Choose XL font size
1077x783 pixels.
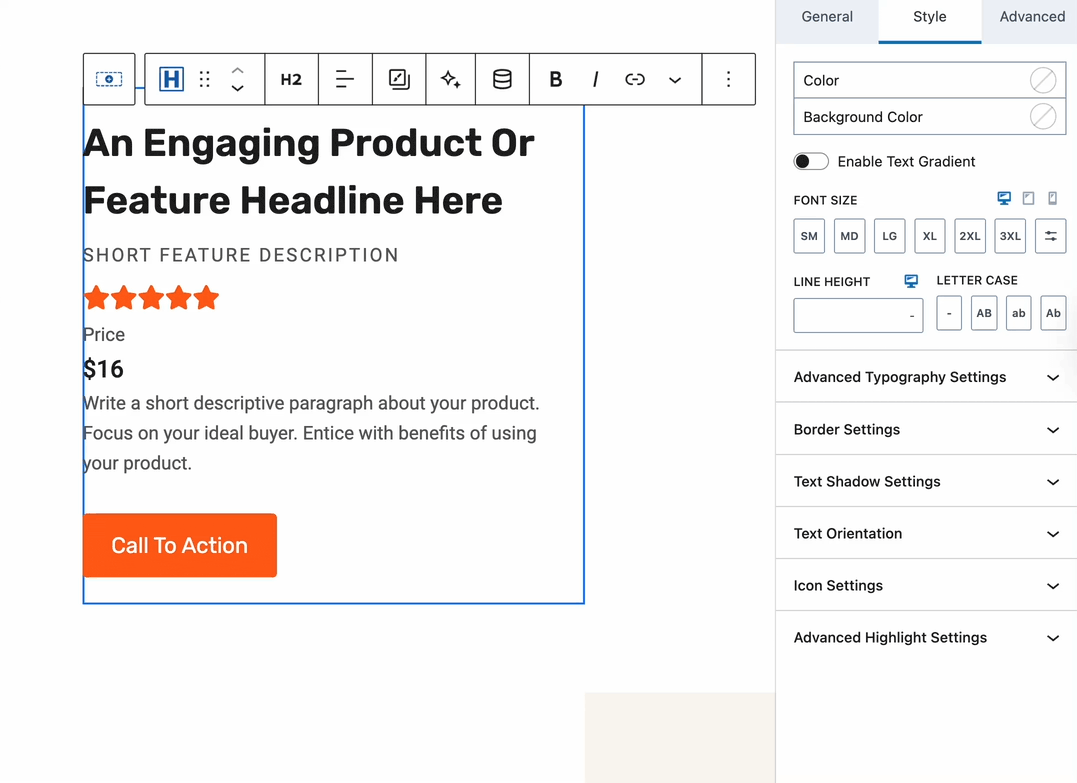tap(930, 236)
